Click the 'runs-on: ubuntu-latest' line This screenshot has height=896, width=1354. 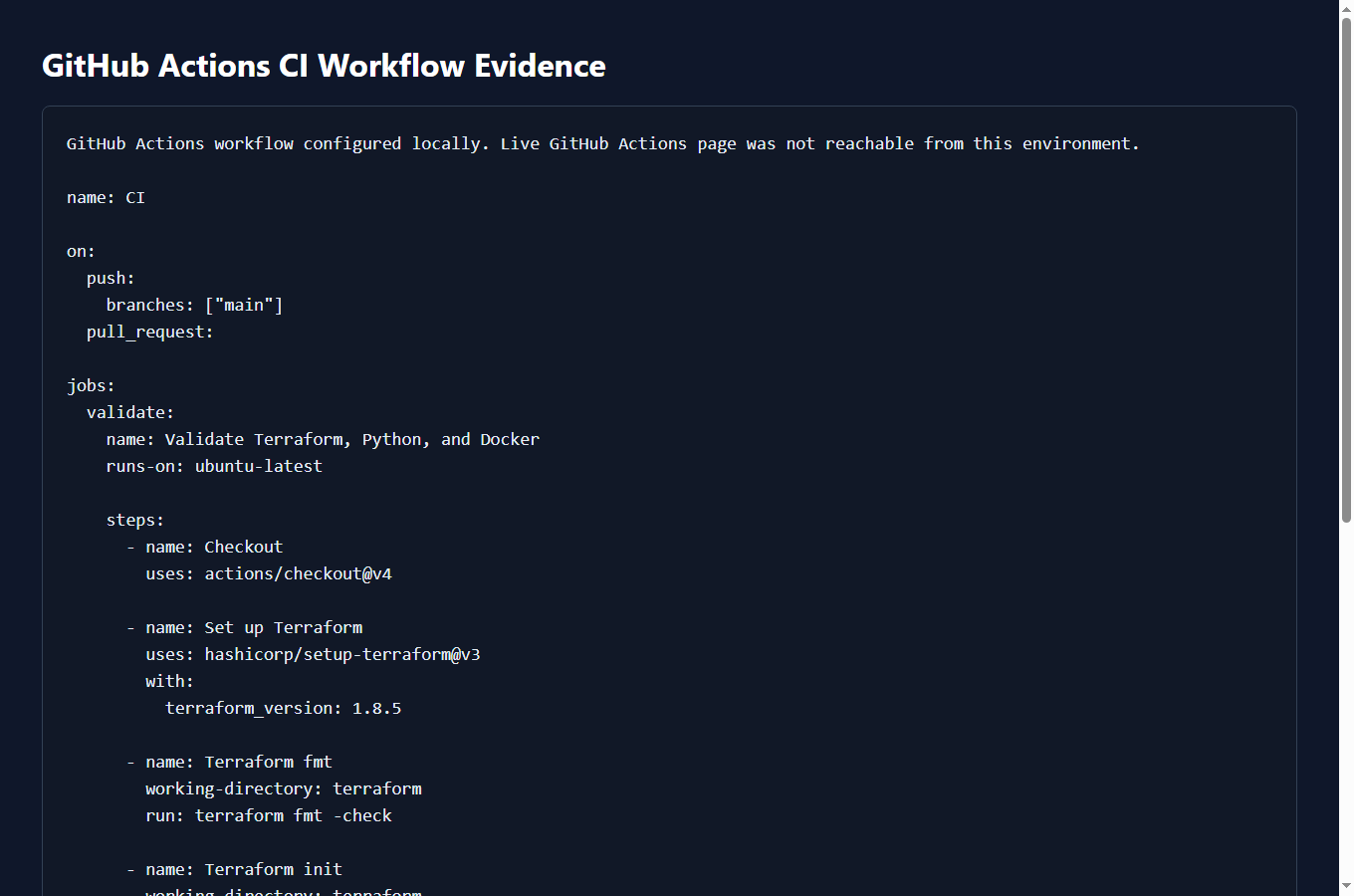pyautogui.click(x=214, y=467)
